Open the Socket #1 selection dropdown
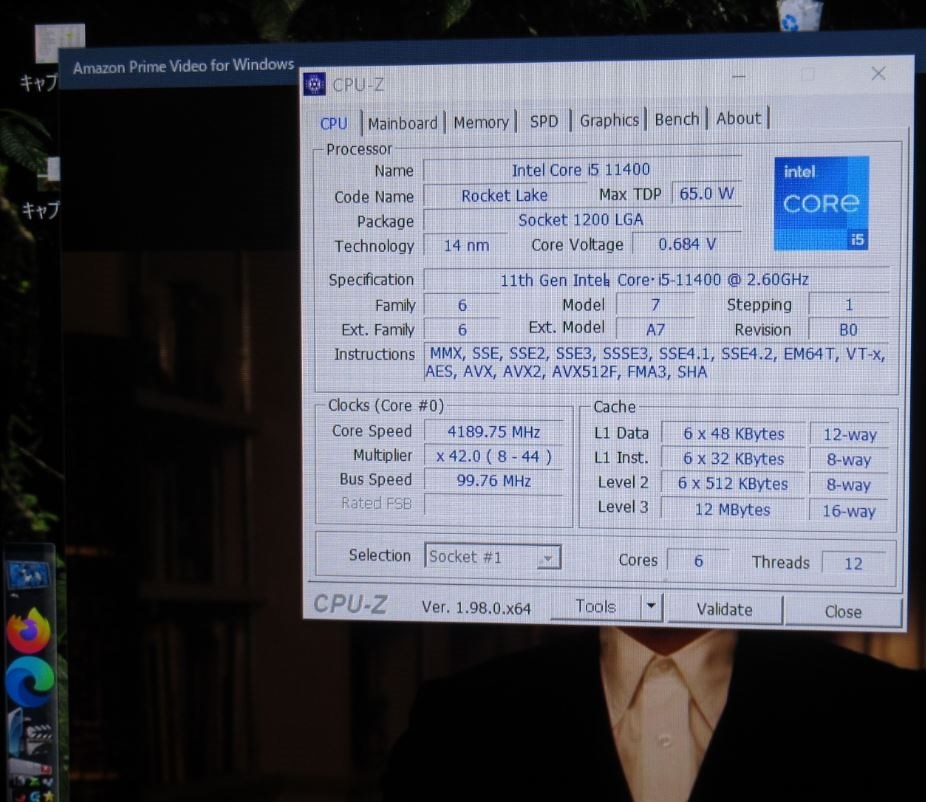The width and height of the screenshot is (926, 802). (x=545, y=557)
